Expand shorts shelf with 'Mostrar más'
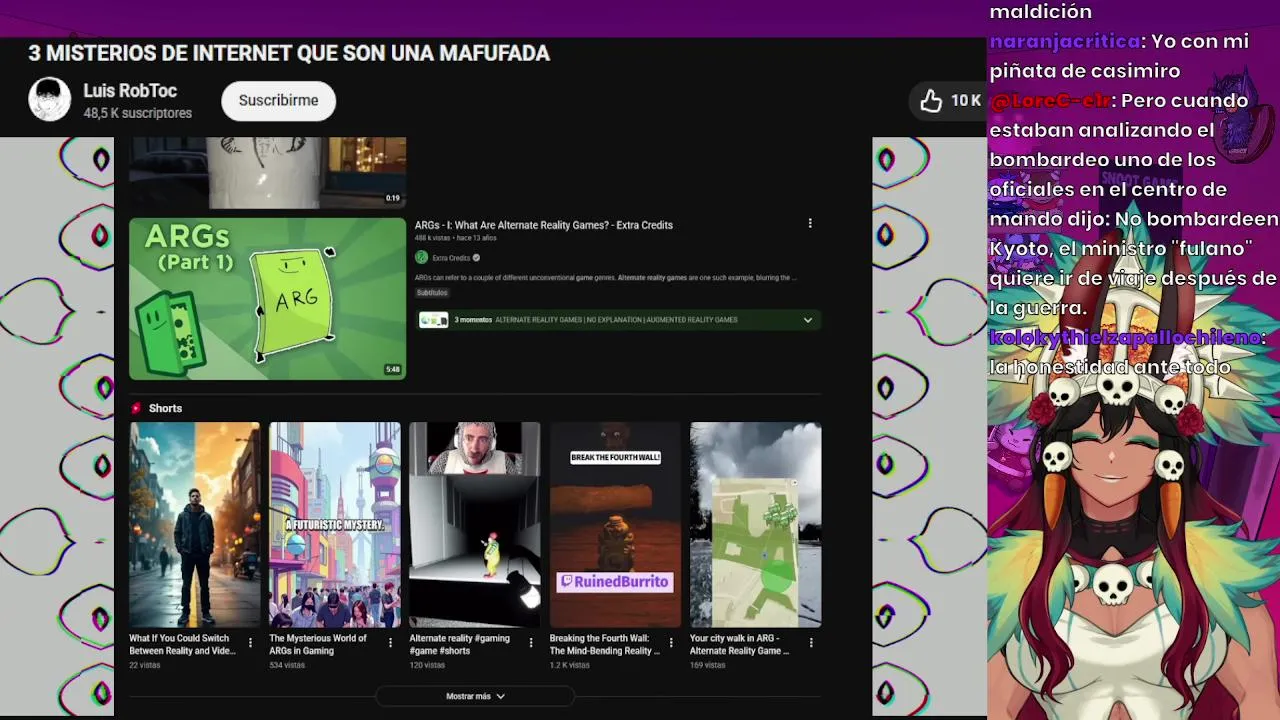Image resolution: width=1280 pixels, height=720 pixels. (475, 696)
